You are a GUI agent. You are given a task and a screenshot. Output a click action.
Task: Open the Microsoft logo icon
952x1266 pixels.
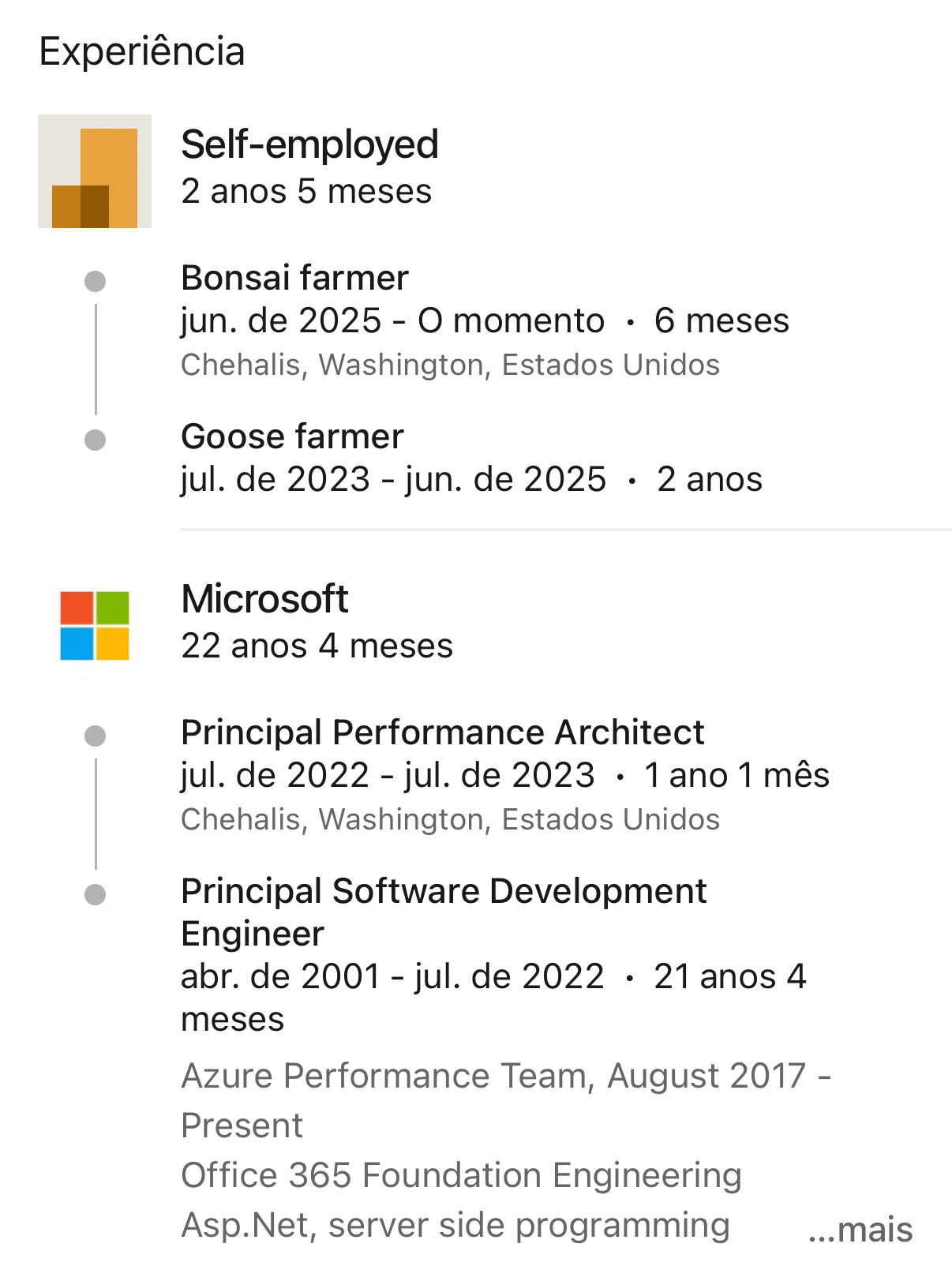(95, 625)
